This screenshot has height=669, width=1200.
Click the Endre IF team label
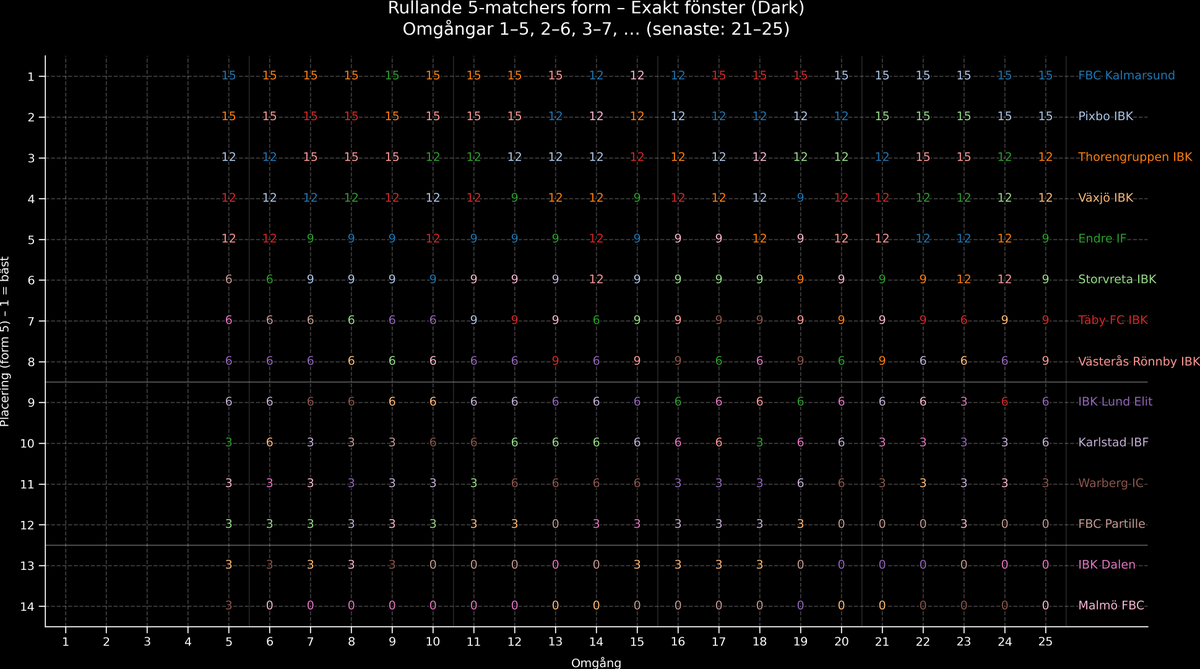[1102, 239]
